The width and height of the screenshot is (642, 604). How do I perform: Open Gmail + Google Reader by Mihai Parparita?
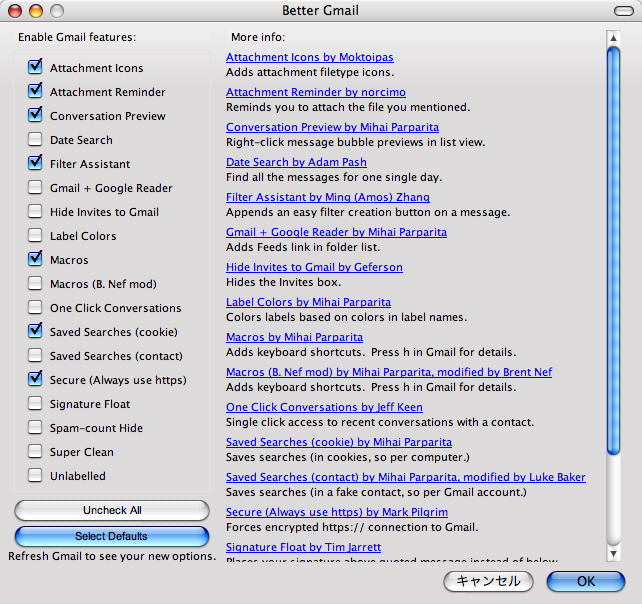337,232
